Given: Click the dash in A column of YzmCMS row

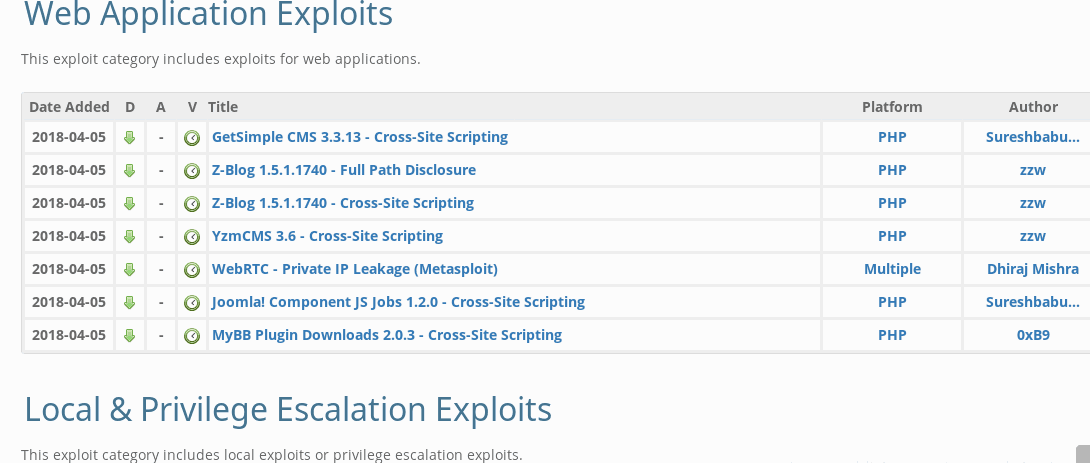Looking at the screenshot, I should pyautogui.click(x=161, y=236).
